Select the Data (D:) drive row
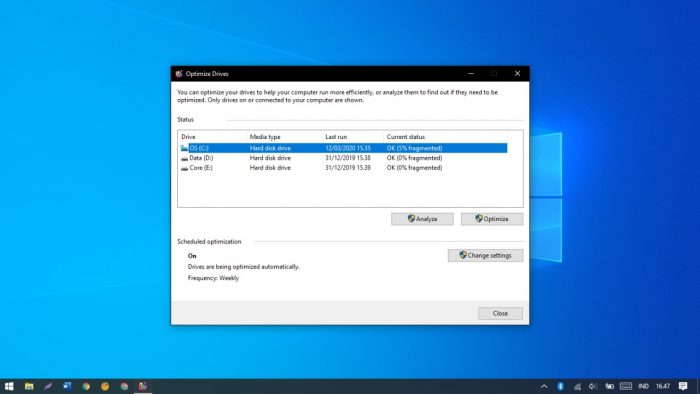Screen dimensions: 700x394 343,158
